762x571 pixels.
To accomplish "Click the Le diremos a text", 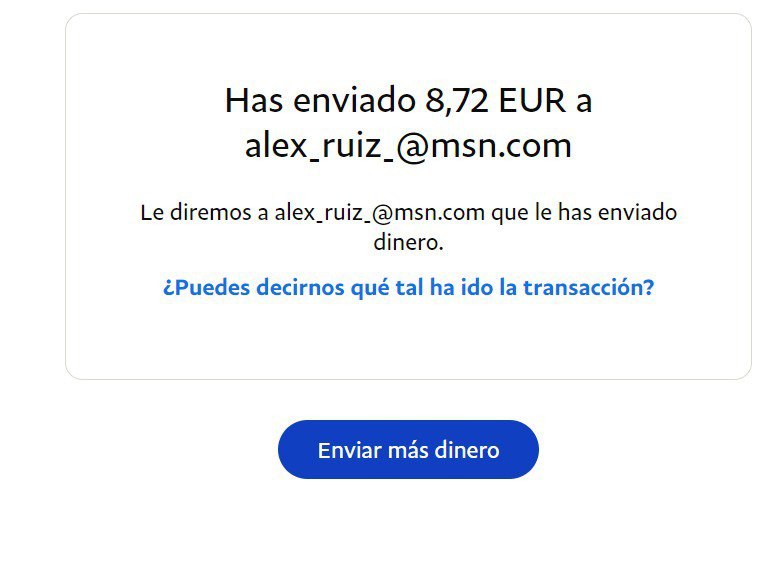I will pyautogui.click(x=204, y=213).
